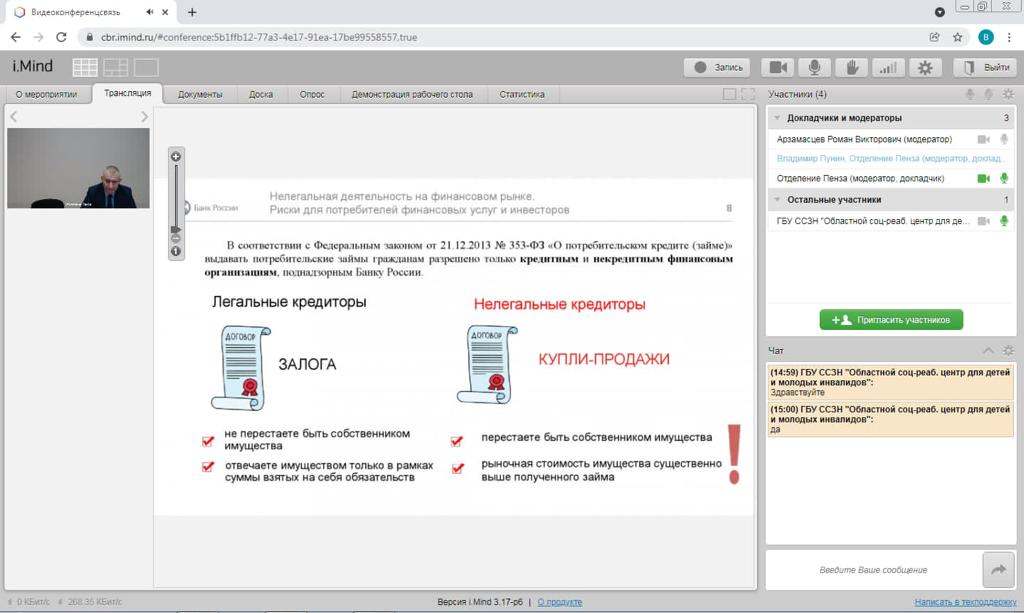Viewport: 1024px width, 613px height.
Task: Zoom in slide with plus button
Action: click(176, 157)
